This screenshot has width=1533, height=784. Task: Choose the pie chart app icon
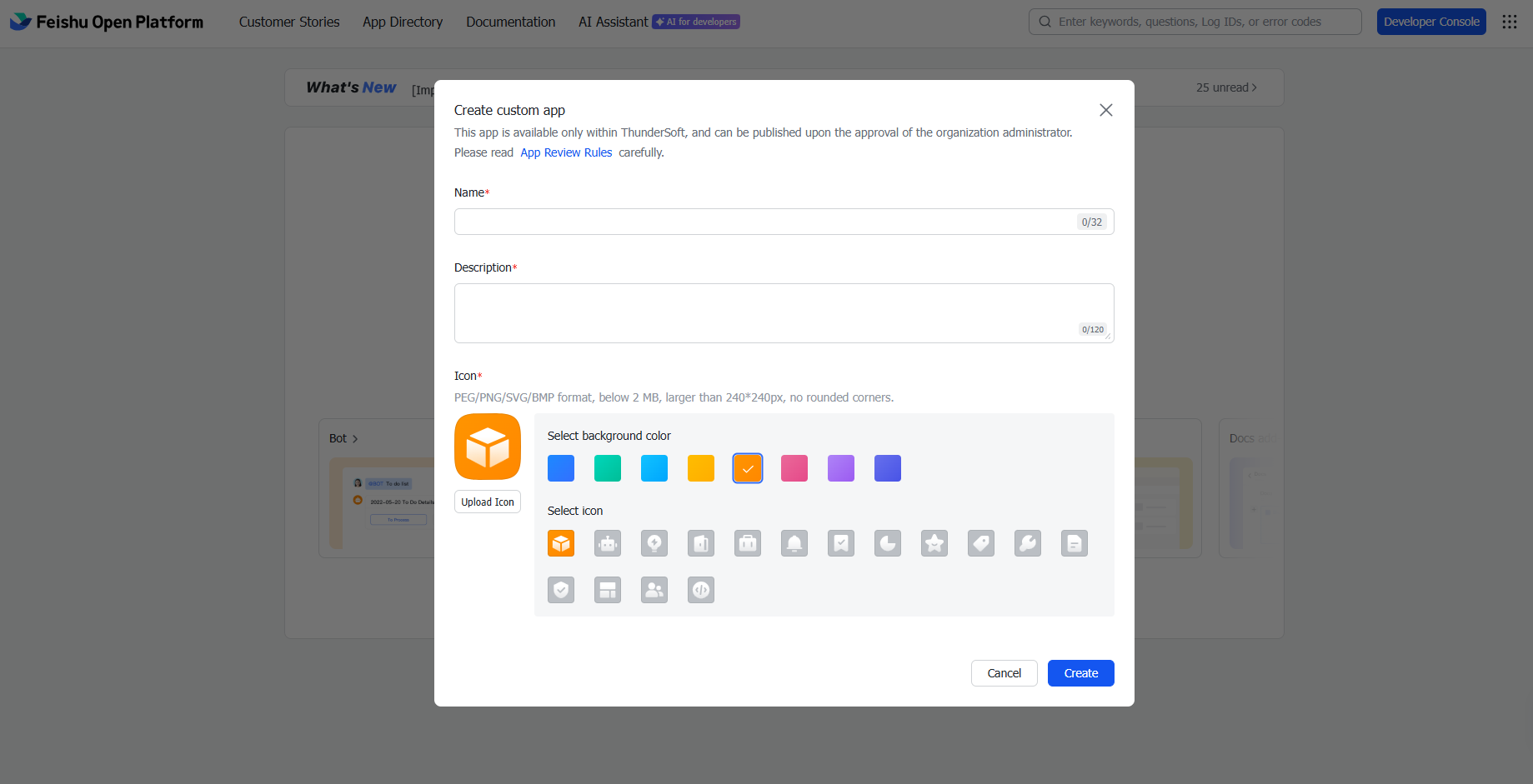point(888,544)
